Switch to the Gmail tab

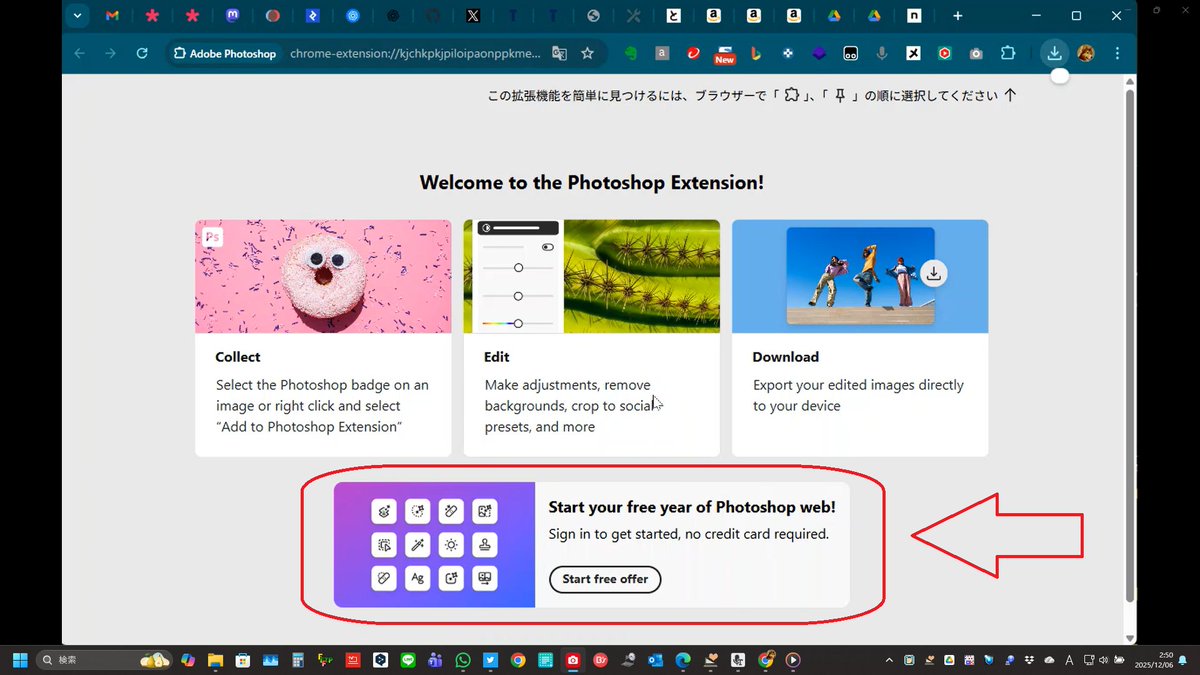(112, 16)
